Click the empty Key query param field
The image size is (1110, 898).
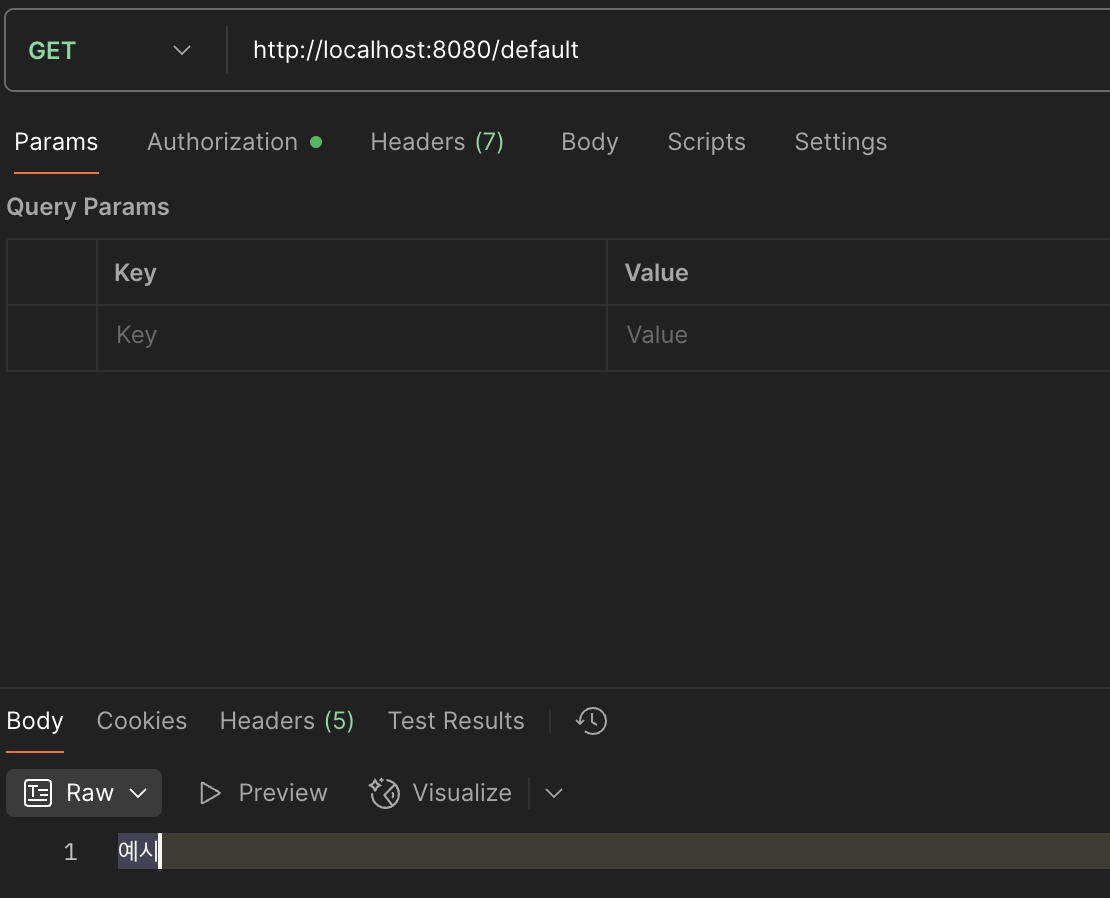[350, 335]
